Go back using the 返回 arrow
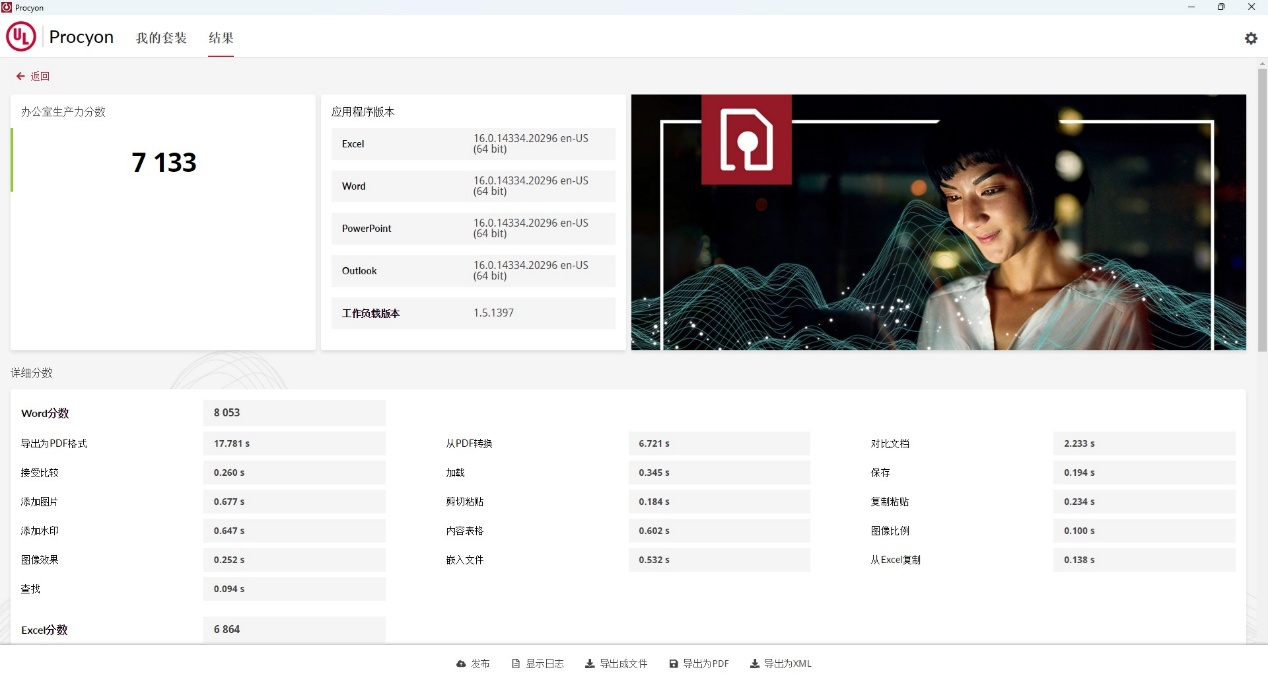The image size is (1268, 682). [x=33, y=76]
